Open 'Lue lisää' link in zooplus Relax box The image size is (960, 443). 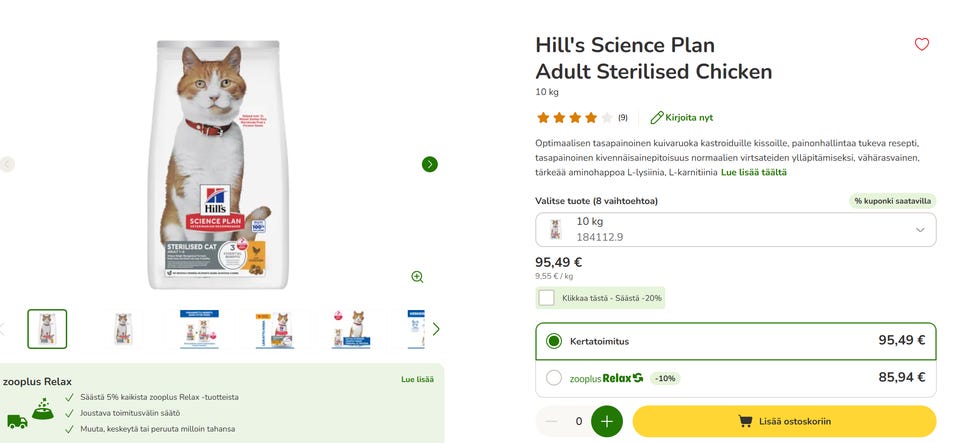(417, 380)
